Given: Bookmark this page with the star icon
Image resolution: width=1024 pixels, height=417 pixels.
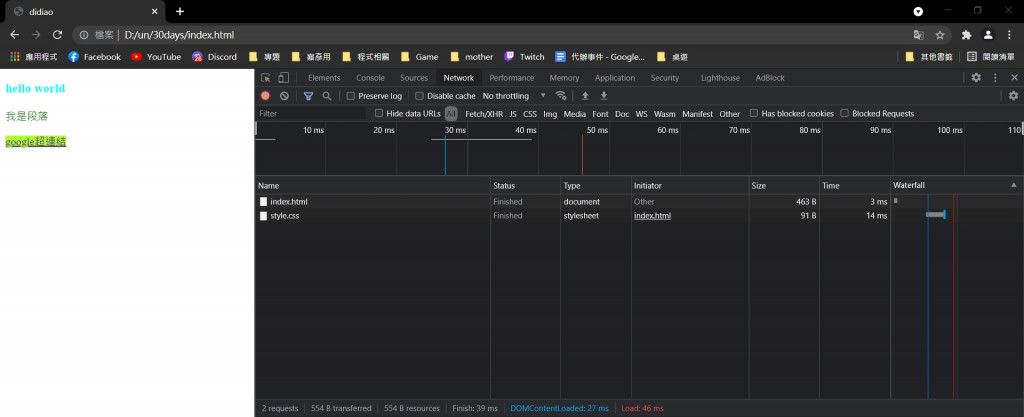Looking at the screenshot, I should coord(940,35).
